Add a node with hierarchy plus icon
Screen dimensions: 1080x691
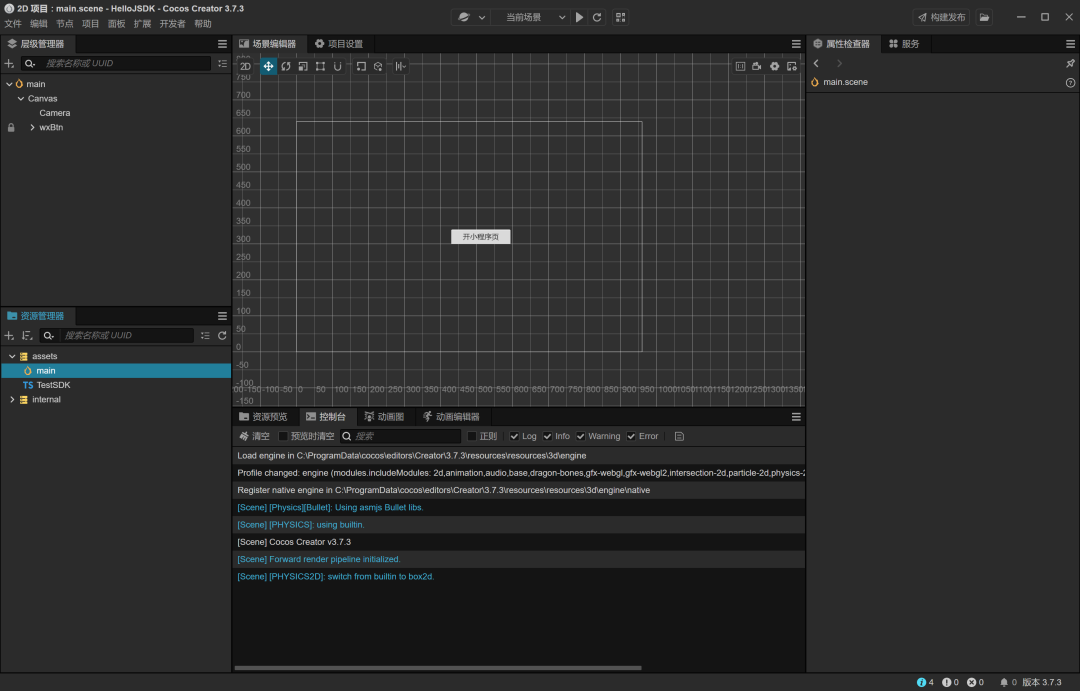[9, 63]
